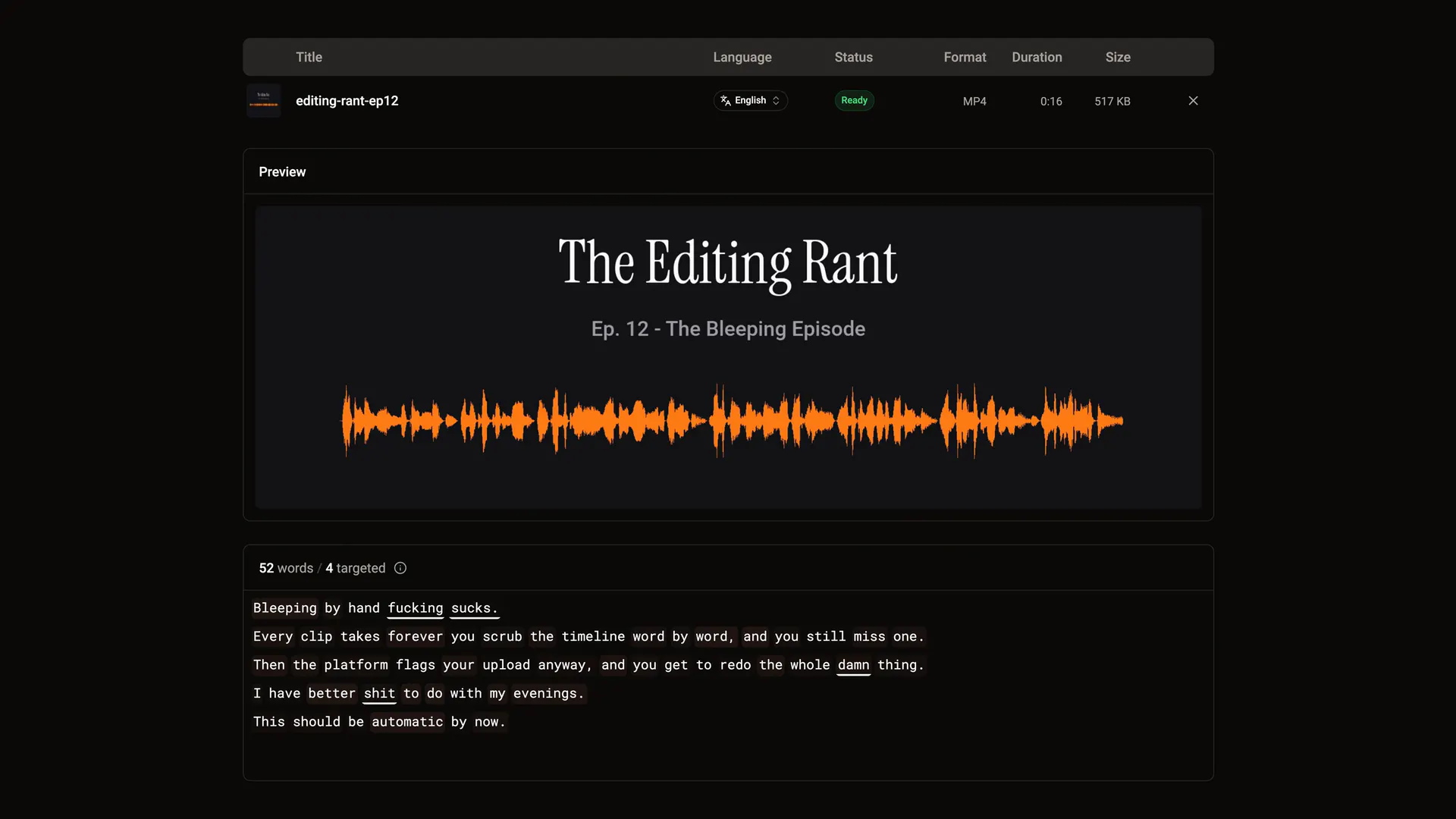Click the 0:16 duration value
This screenshot has width=1456, height=819.
click(1050, 101)
